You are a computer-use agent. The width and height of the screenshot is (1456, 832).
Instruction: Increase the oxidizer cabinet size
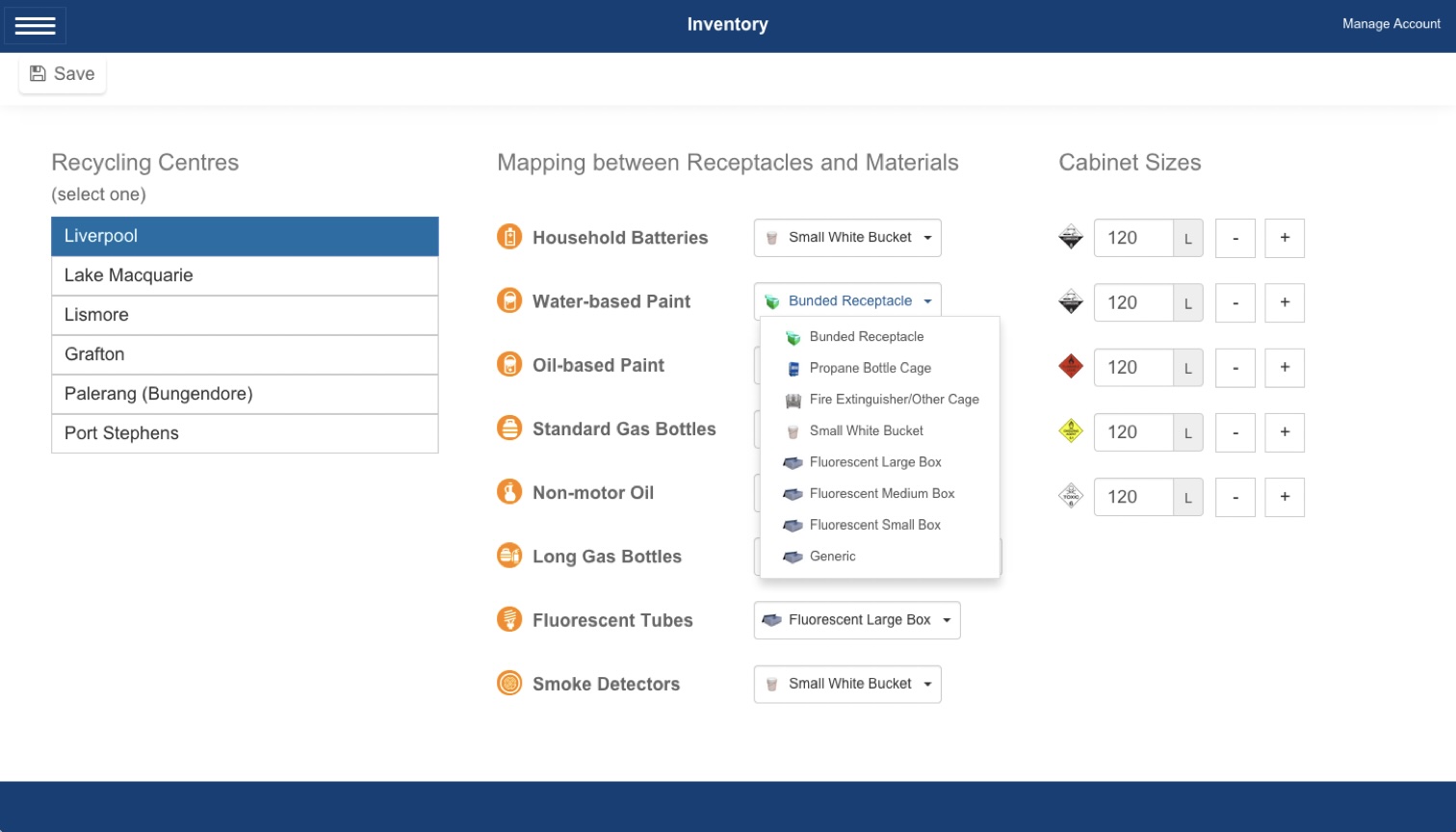pos(1285,432)
